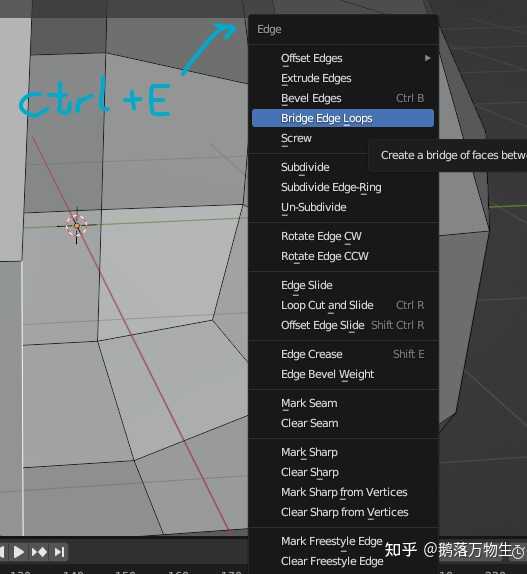Select Subdivide Edge-Ring
This screenshot has height=574, width=527.
(343, 187)
